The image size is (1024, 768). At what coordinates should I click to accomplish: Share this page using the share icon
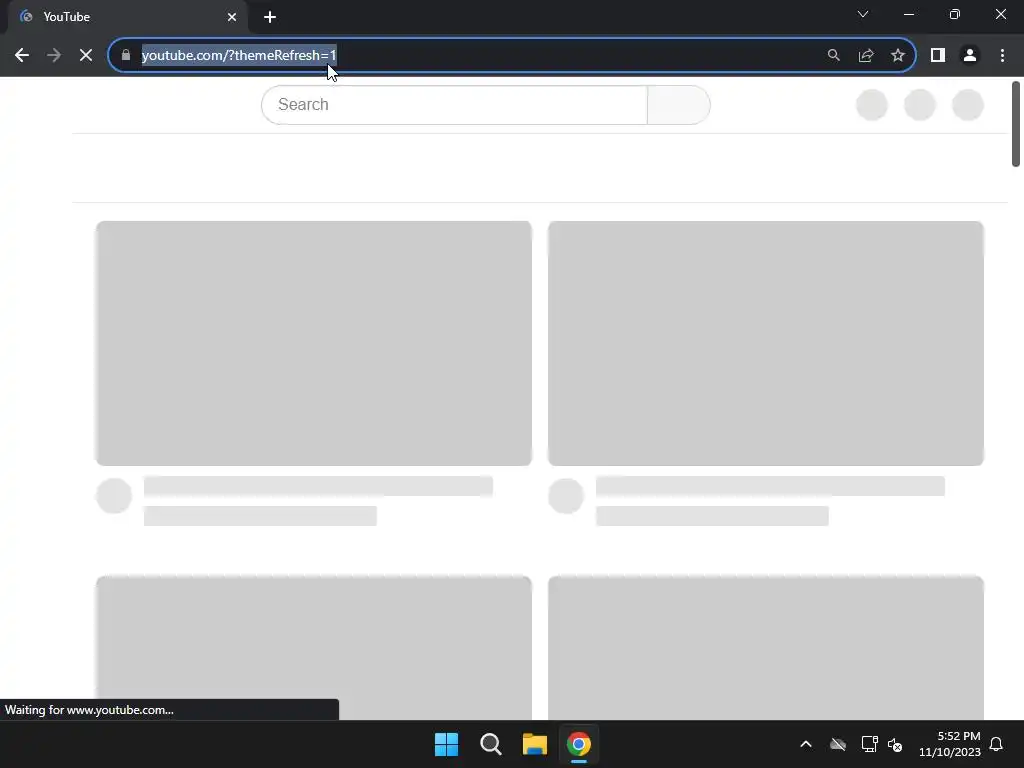click(866, 56)
